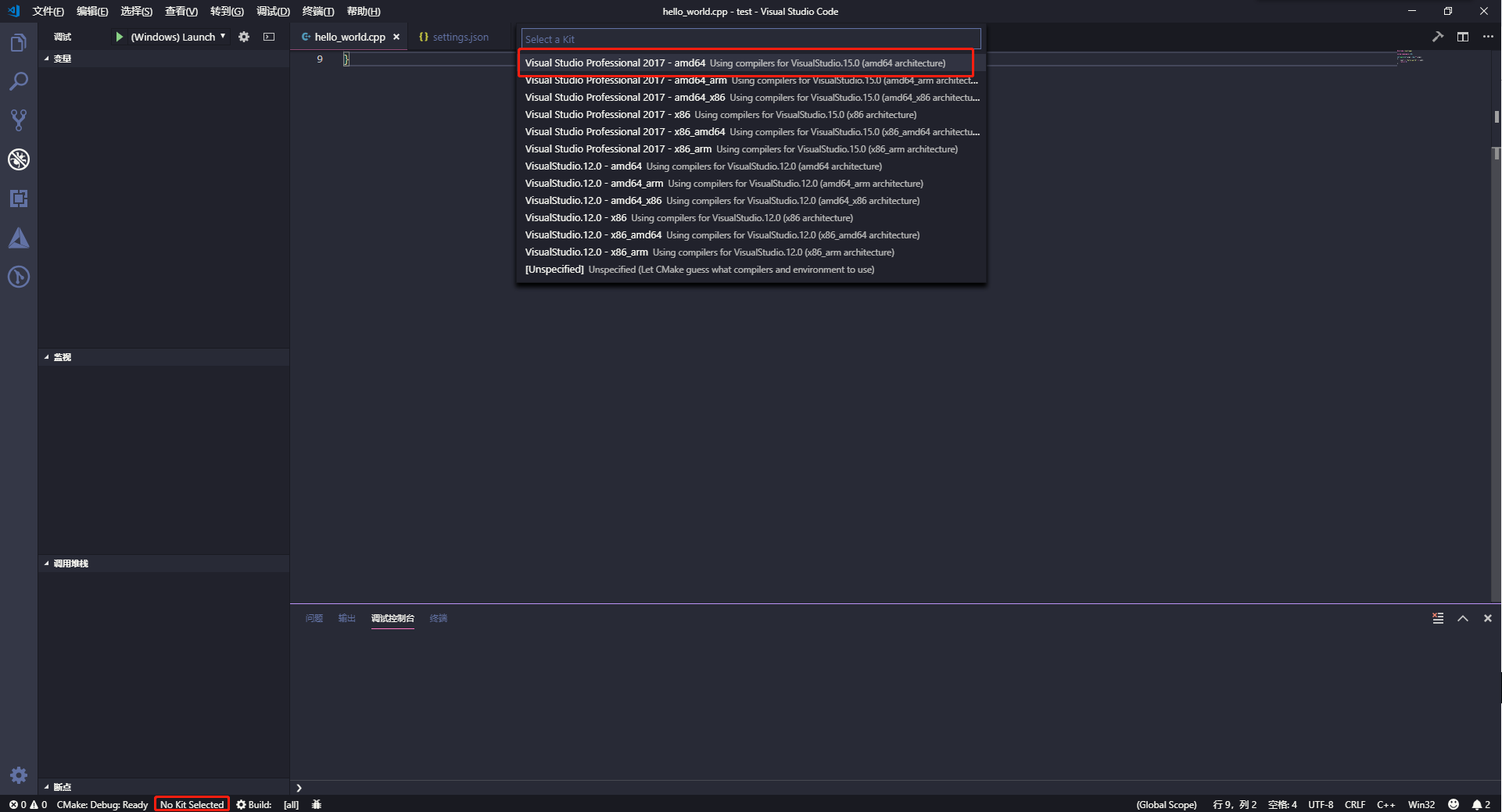
Task: Open the Explorer view in activity bar
Action: coord(19,42)
